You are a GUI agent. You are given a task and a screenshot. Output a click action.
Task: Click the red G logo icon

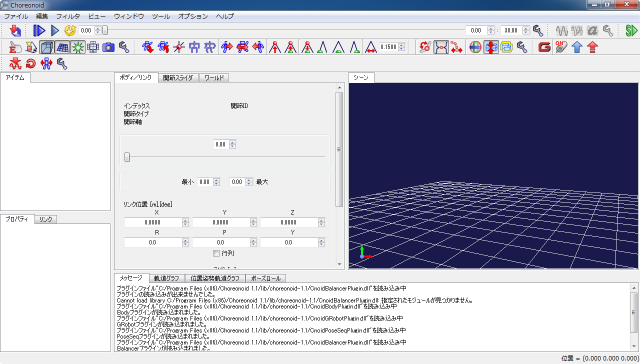pos(544,47)
